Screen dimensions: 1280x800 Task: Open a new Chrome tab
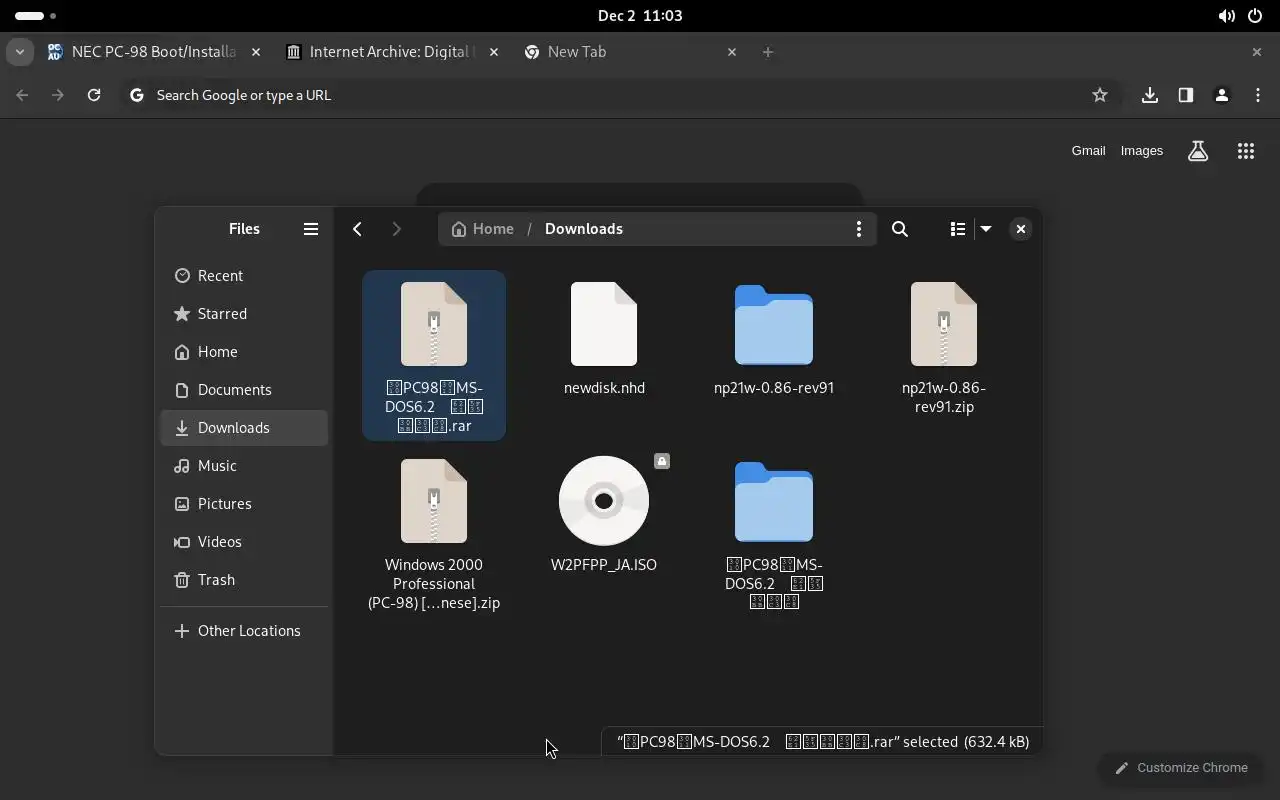point(768,52)
